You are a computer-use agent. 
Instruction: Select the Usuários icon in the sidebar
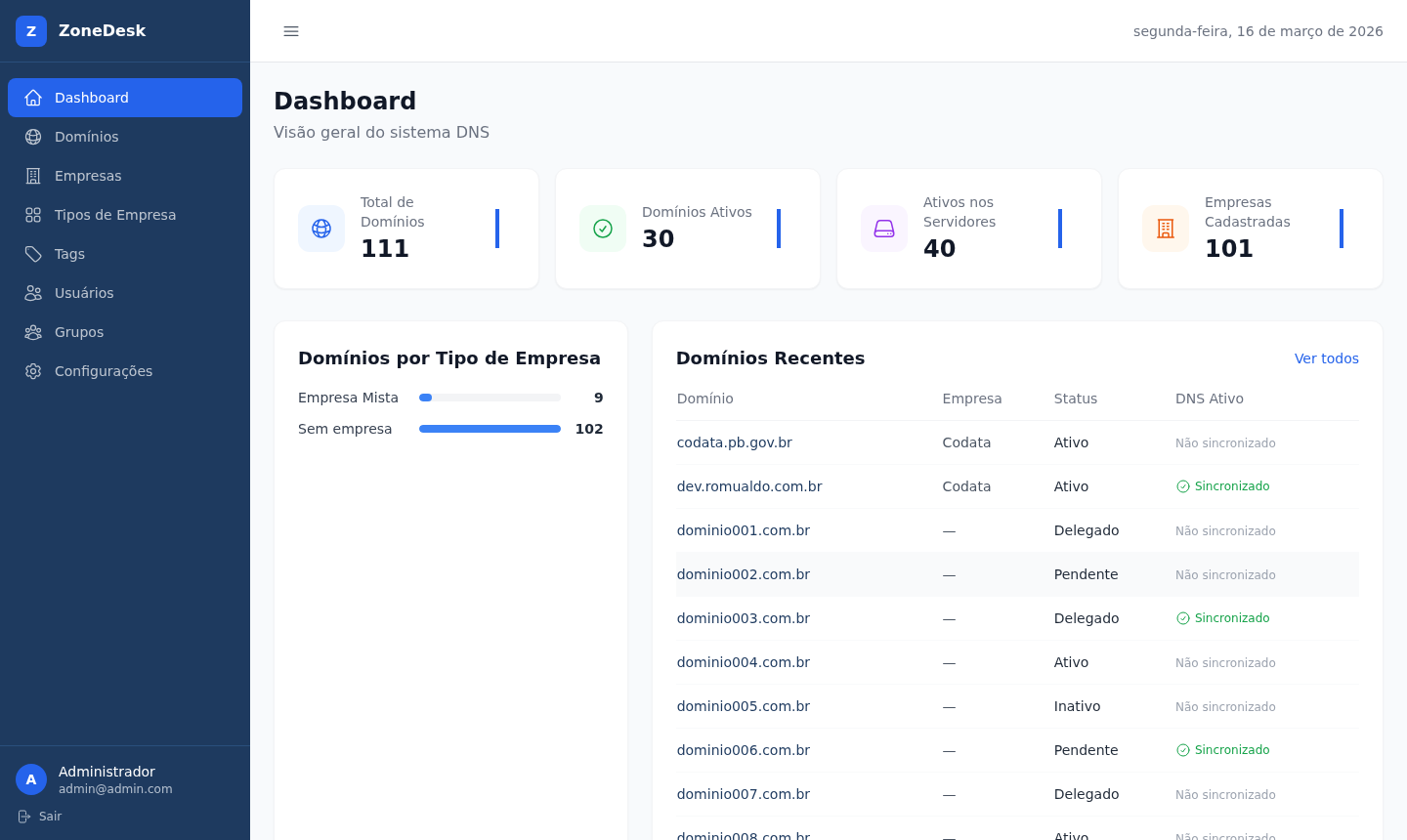(32, 293)
